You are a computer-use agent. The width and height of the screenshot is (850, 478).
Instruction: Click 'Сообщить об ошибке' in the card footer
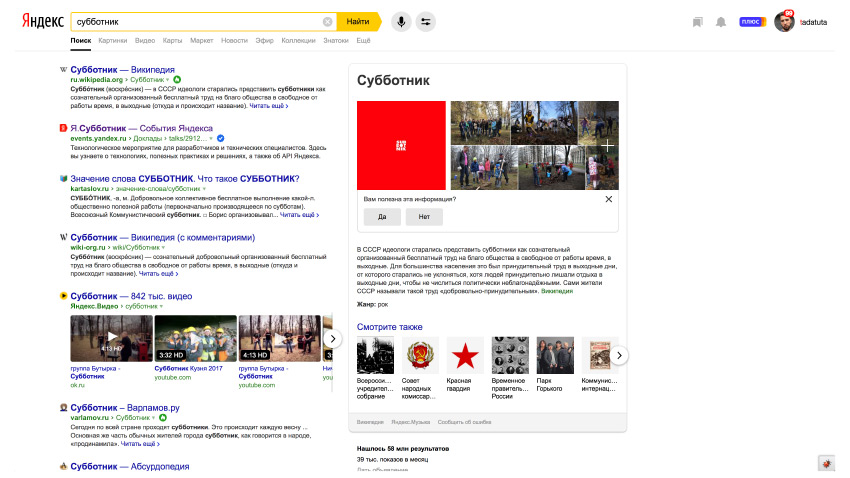465,422
